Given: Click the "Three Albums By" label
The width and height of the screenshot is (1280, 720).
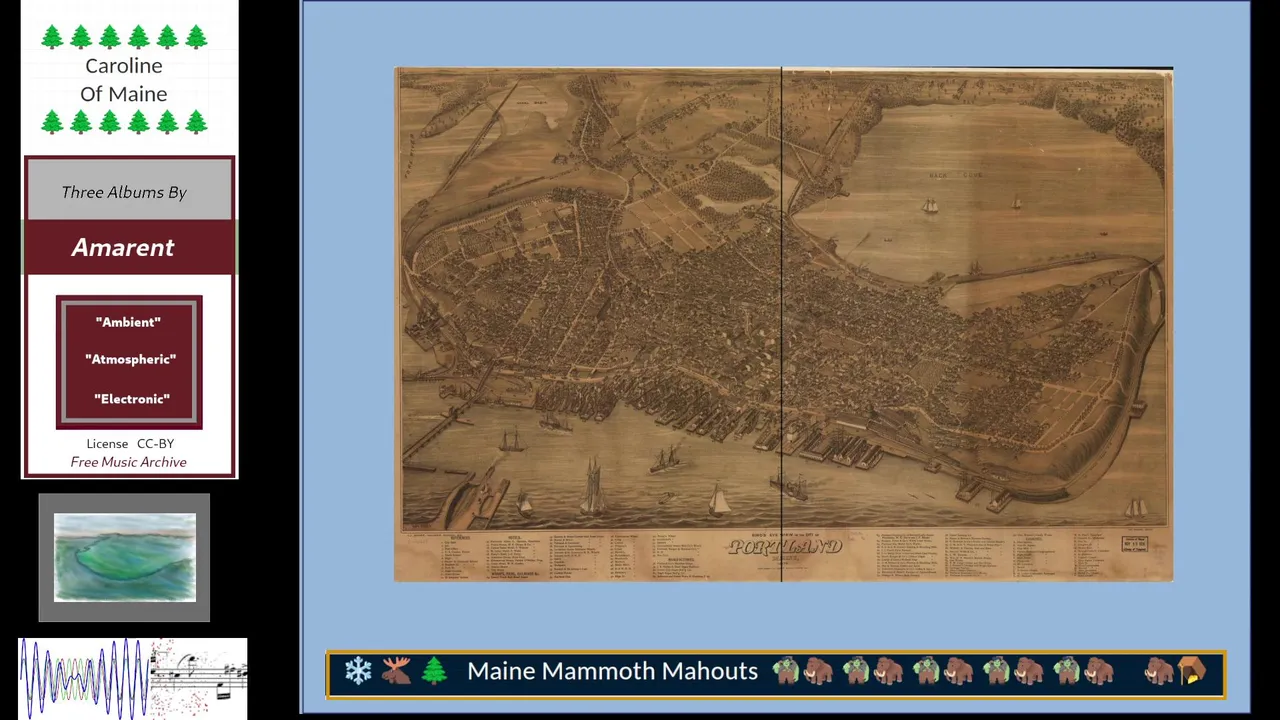Looking at the screenshot, I should pyautogui.click(x=124, y=192).
